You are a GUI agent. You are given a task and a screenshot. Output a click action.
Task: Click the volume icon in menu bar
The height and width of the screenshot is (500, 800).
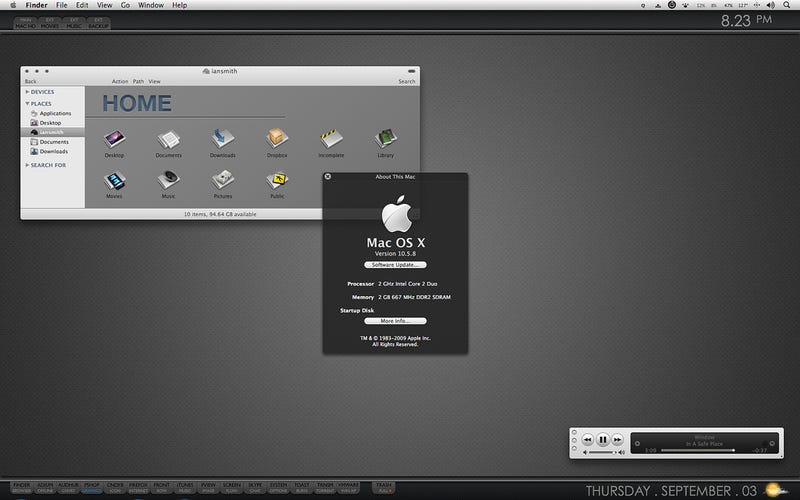pos(770,5)
